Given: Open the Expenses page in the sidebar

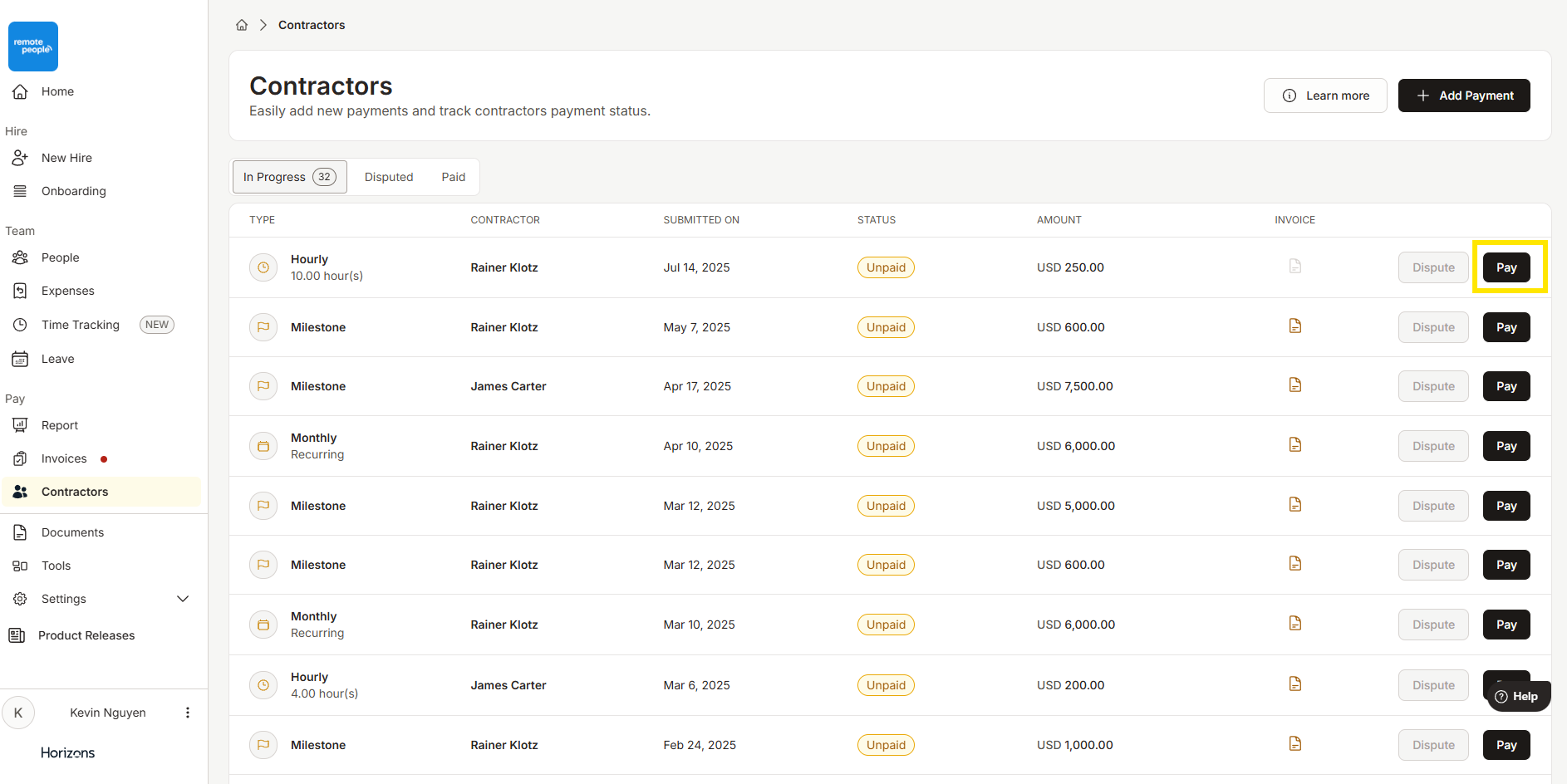Looking at the screenshot, I should coord(67,291).
